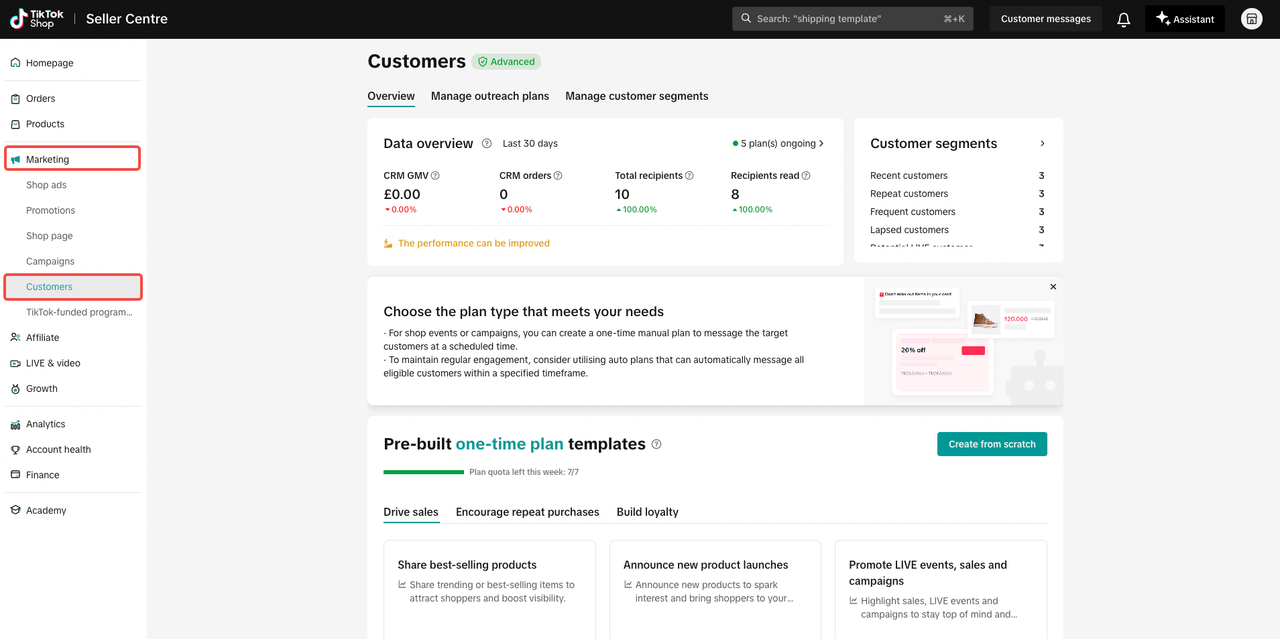Screen dimensions: 1280x639
Task: Click the Orders clipboard icon
Action: click(x=15, y=99)
